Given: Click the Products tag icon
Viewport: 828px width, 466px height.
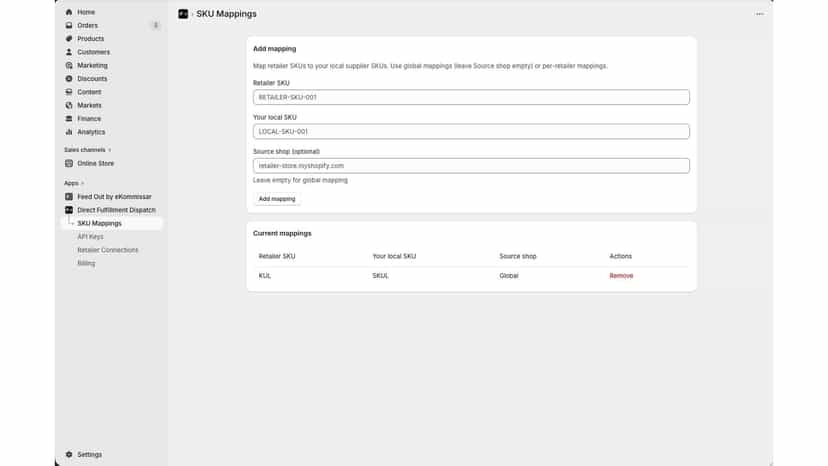Looking at the screenshot, I should coord(69,39).
